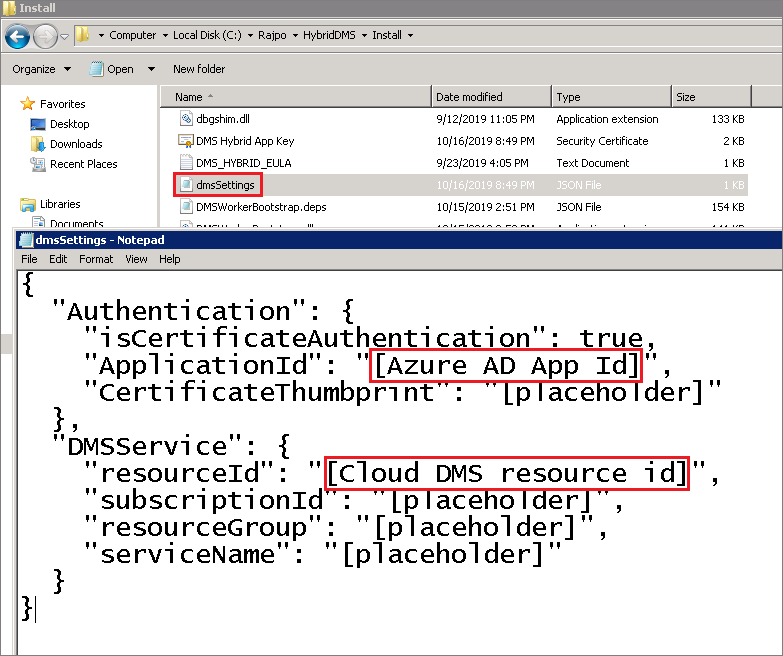Select the DMS Hybrid App Key certificate
This screenshot has width=783, height=656.
coord(245,141)
